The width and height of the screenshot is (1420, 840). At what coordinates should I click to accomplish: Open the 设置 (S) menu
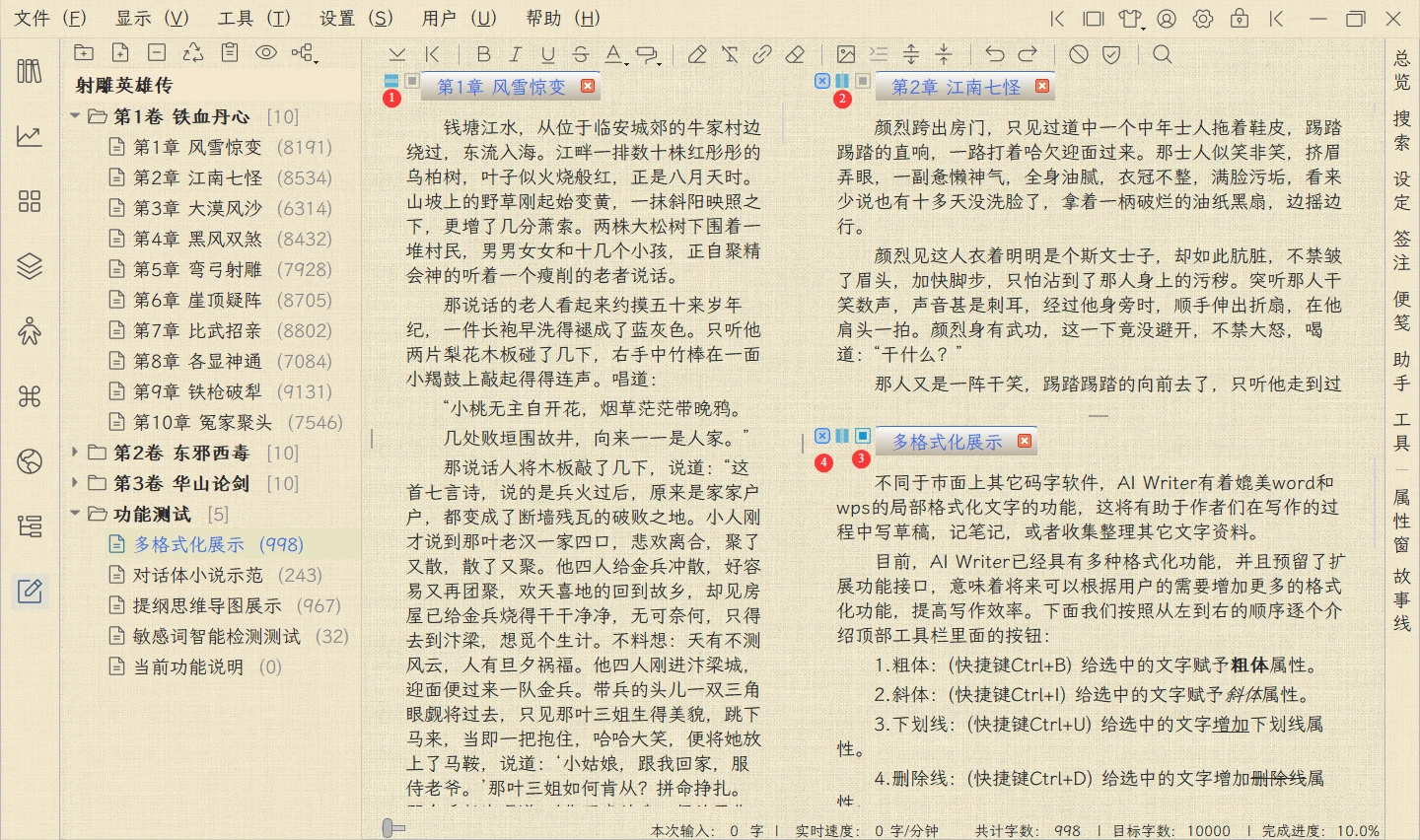click(356, 18)
